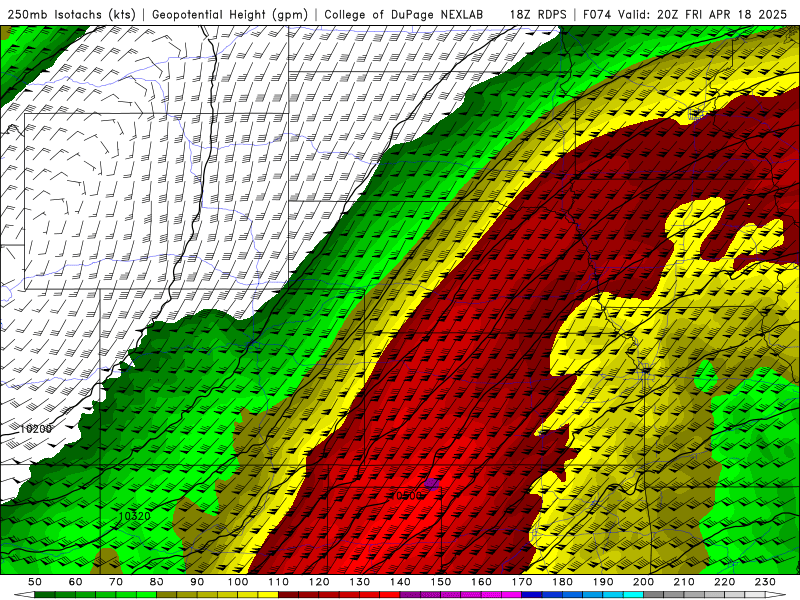
Task: Click the '18Z RDPS' model run label
Action: pyautogui.click(x=538, y=15)
